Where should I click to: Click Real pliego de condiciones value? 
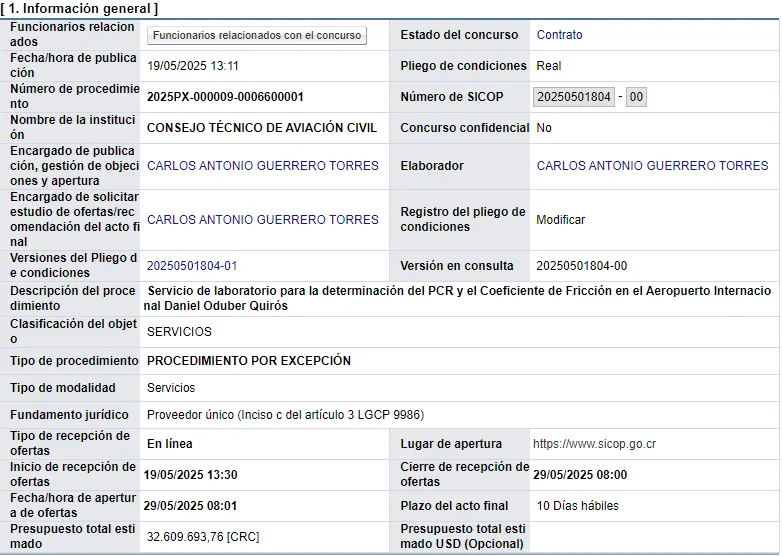(x=549, y=66)
